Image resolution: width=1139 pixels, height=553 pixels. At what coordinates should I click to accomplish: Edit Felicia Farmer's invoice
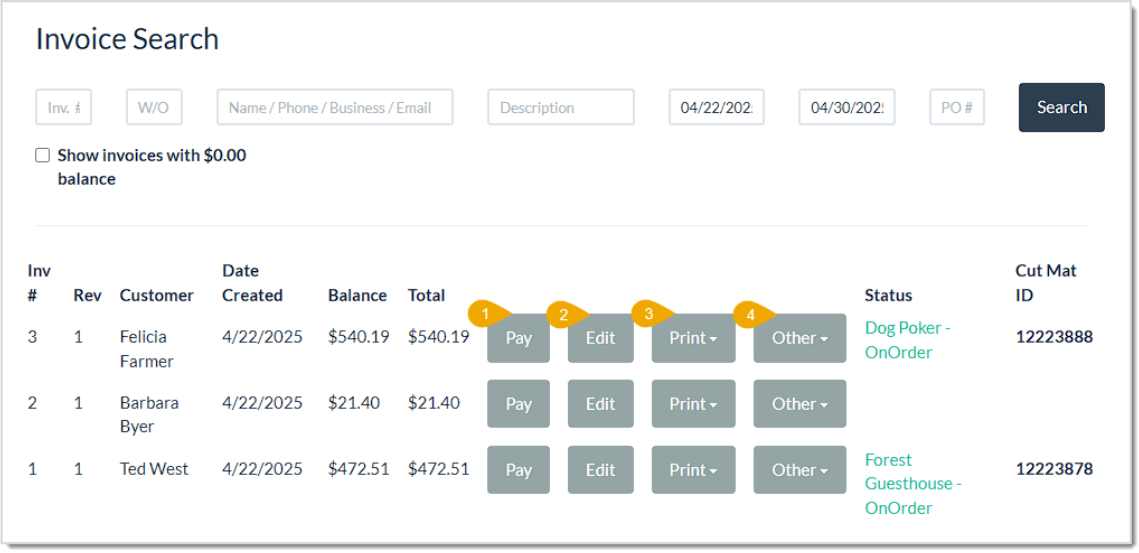(601, 338)
